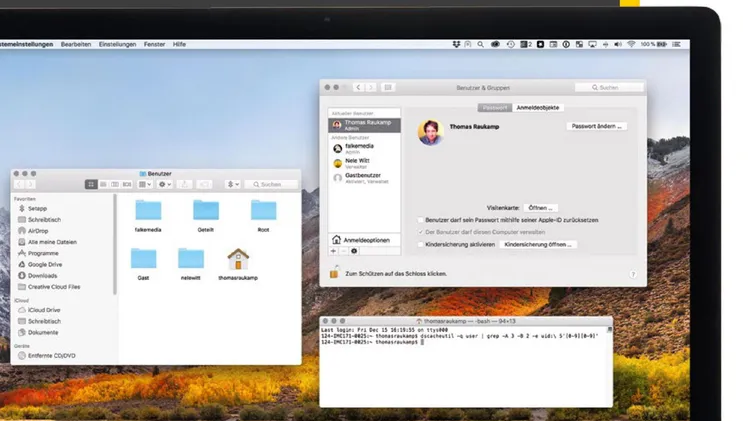Click the Finder Suchen search field
Screen dimensions: 750x421
pyautogui.click(x=271, y=184)
